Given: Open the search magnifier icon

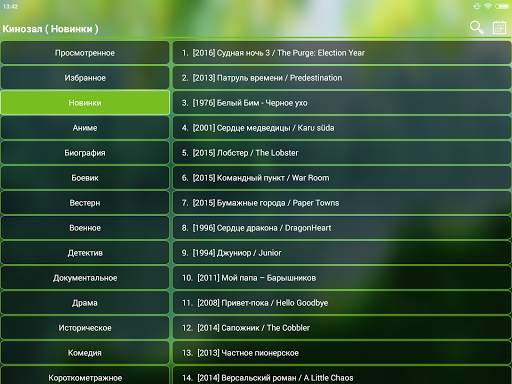Looking at the screenshot, I should point(477,27).
